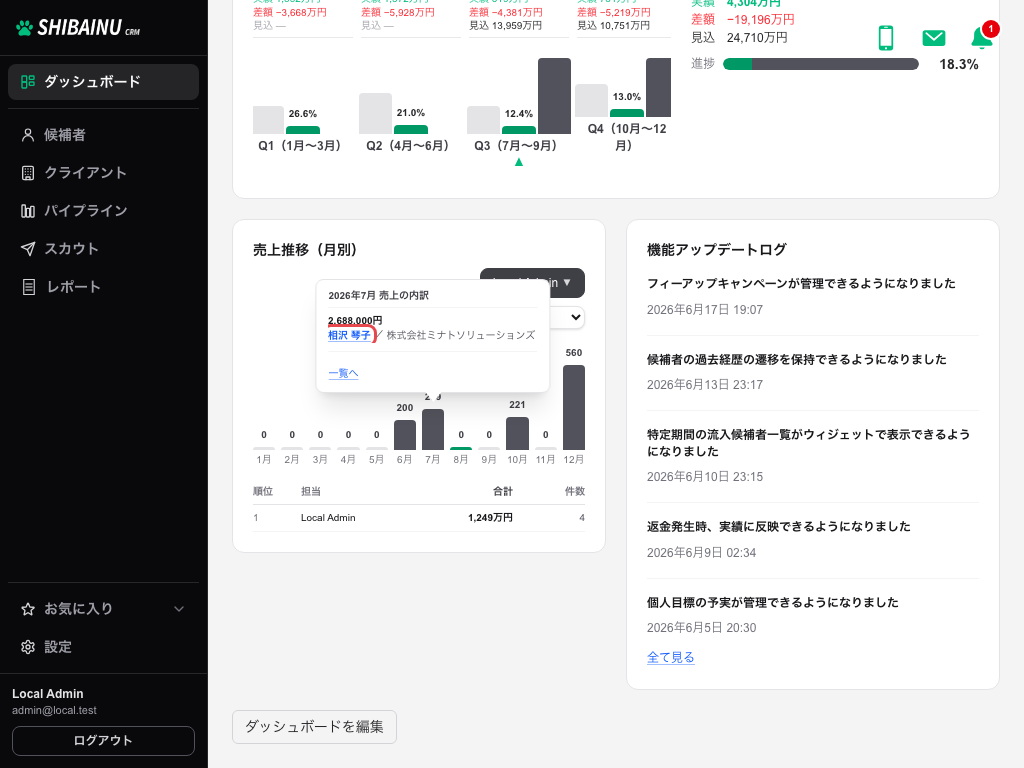Click the 2026年6月17日 19:07 timestamp
1024x768 pixels.
pos(705,310)
